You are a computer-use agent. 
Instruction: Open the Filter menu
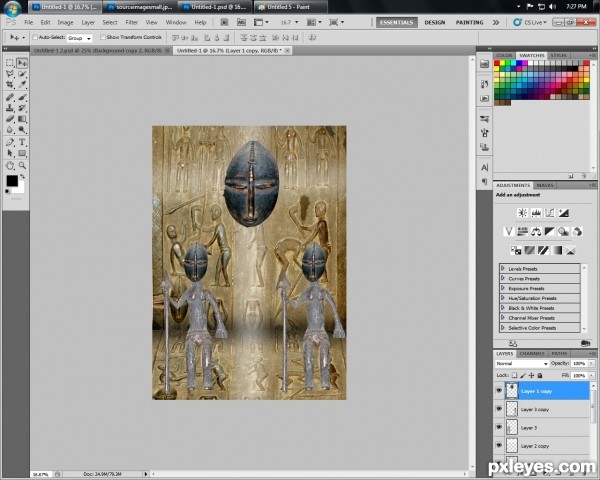pos(131,22)
